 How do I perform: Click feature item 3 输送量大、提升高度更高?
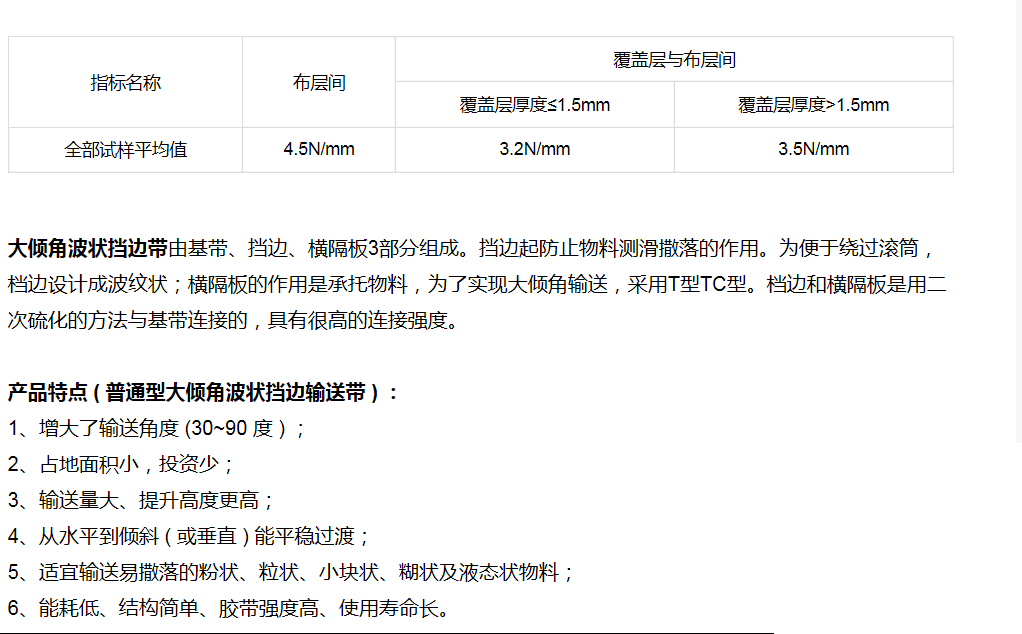coord(141,501)
